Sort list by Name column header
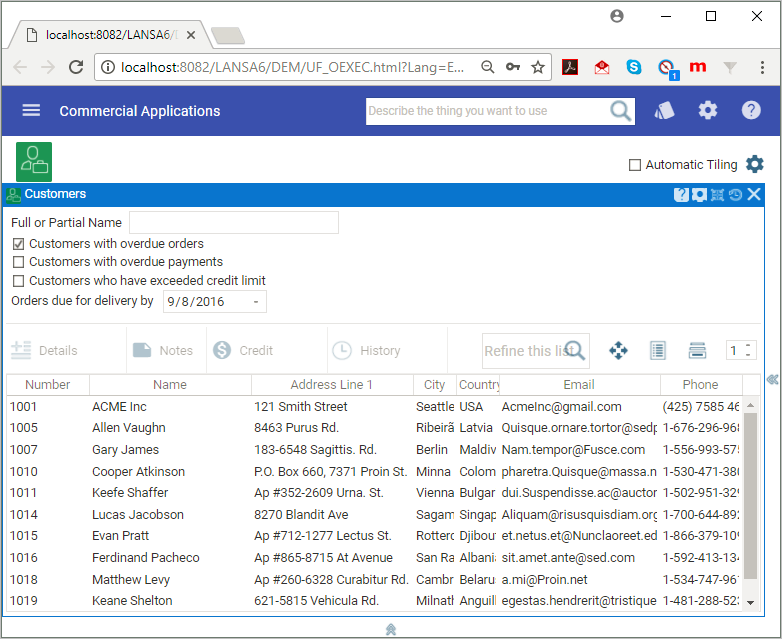 170,385
